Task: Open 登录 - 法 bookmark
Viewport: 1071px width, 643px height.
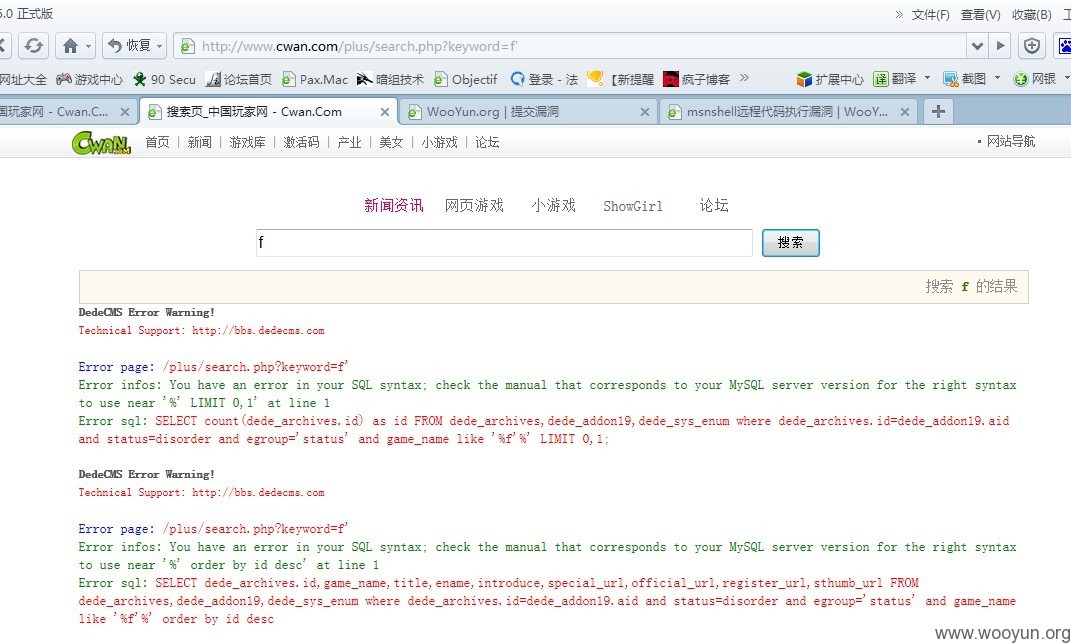Action: point(544,79)
